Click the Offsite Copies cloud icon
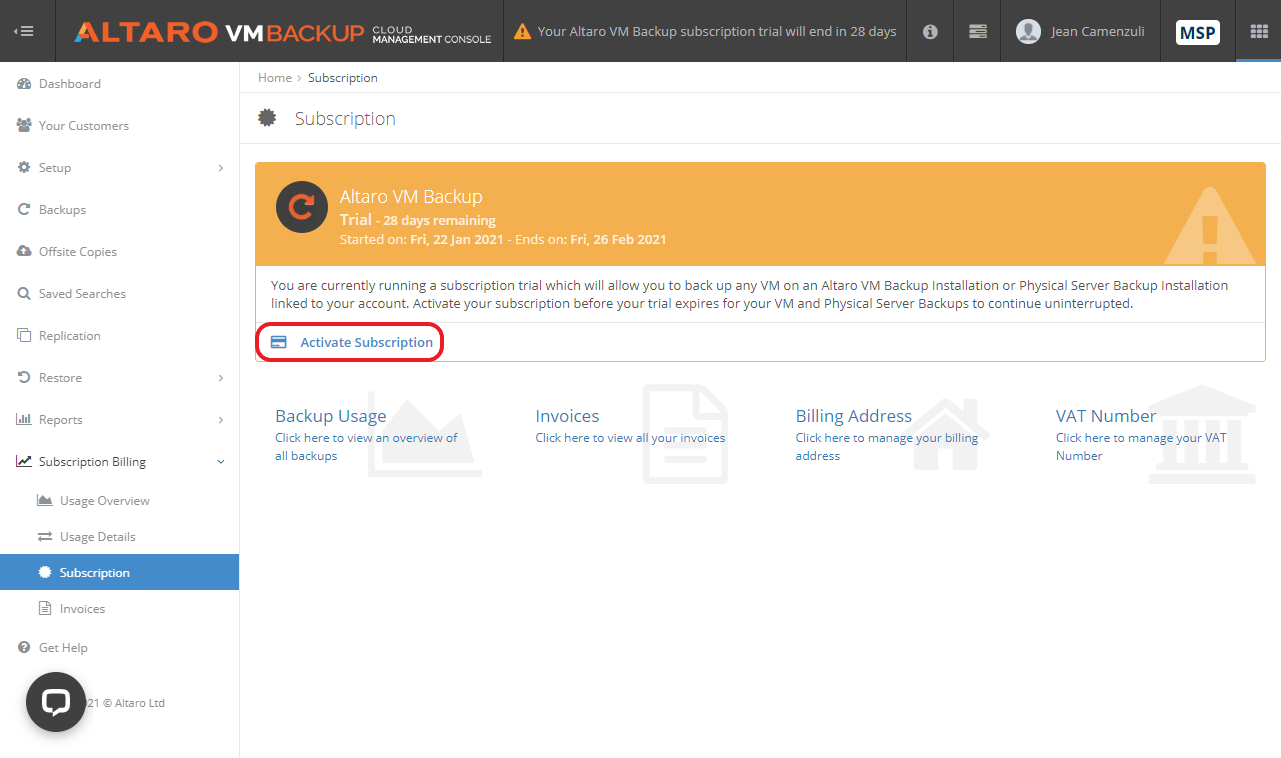This screenshot has height=758, width=1281. click(x=24, y=252)
